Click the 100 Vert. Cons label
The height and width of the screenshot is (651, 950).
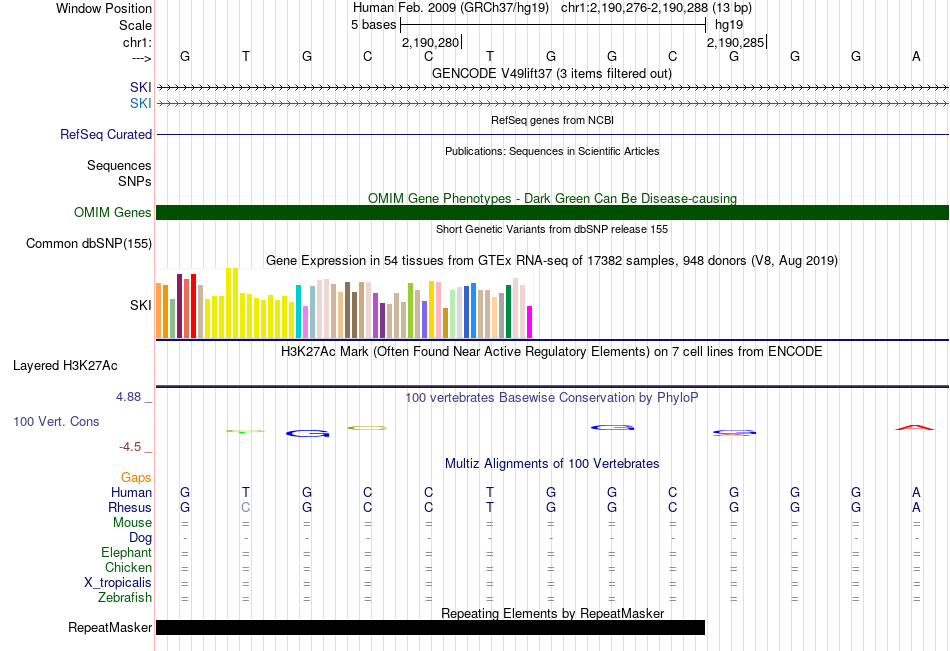[x=56, y=421]
